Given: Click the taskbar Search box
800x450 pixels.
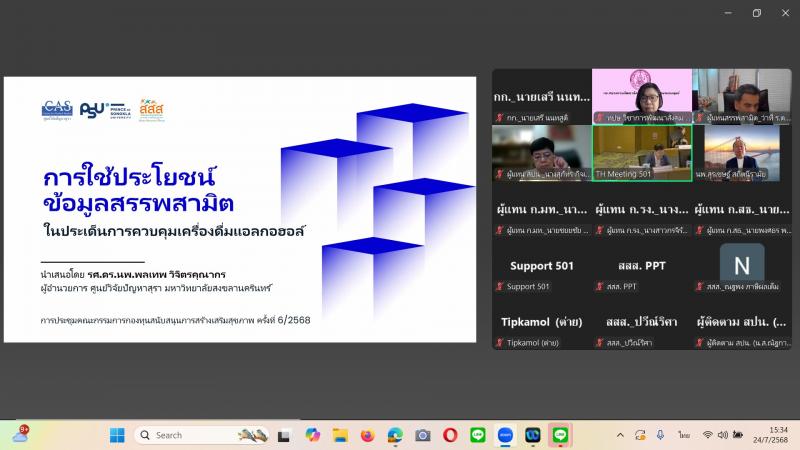Looking at the screenshot, I should [202, 435].
